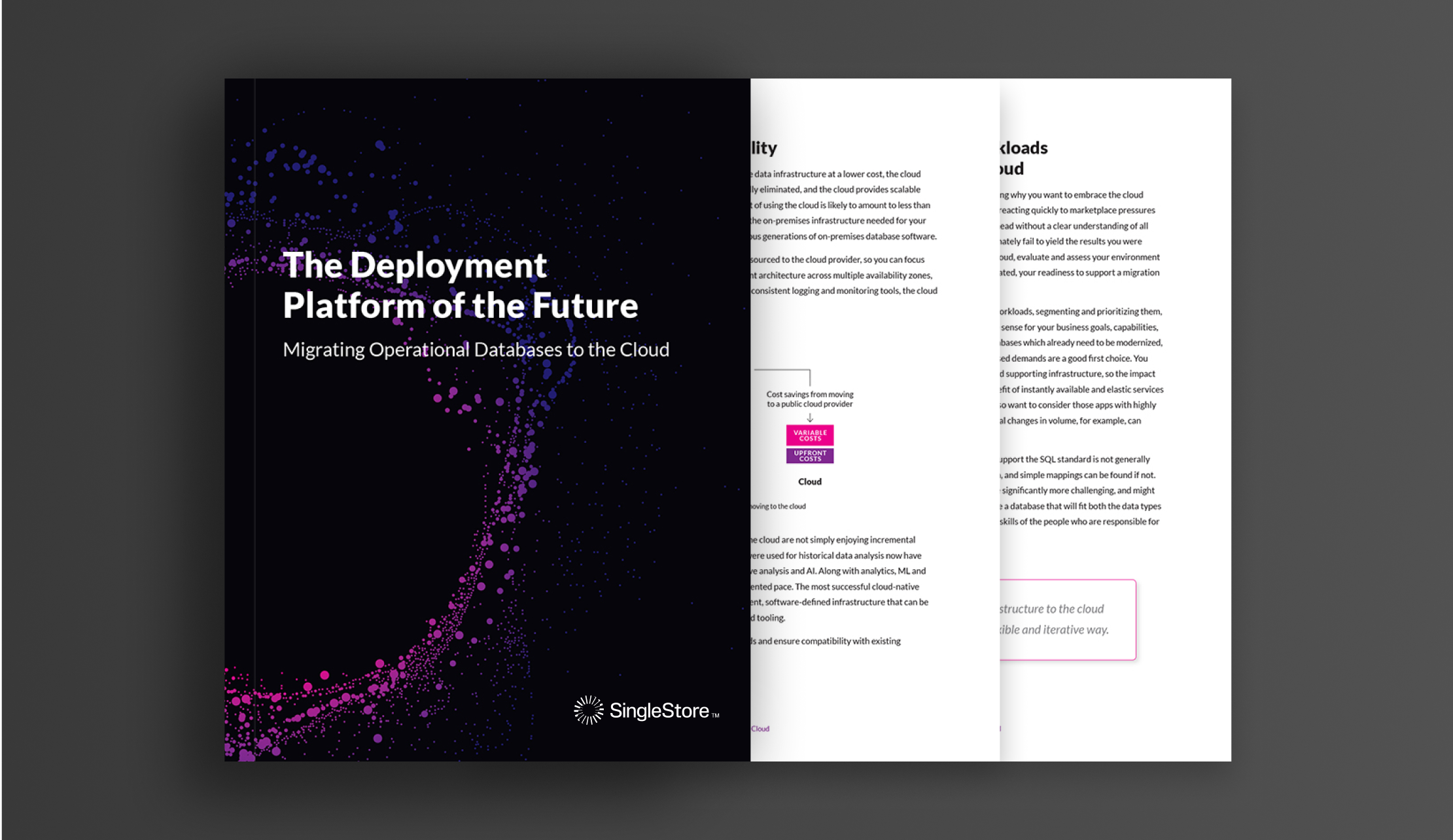The image size is (1453, 840).
Task: Click the 'moving to the cloud' caption text
Action: point(779,506)
